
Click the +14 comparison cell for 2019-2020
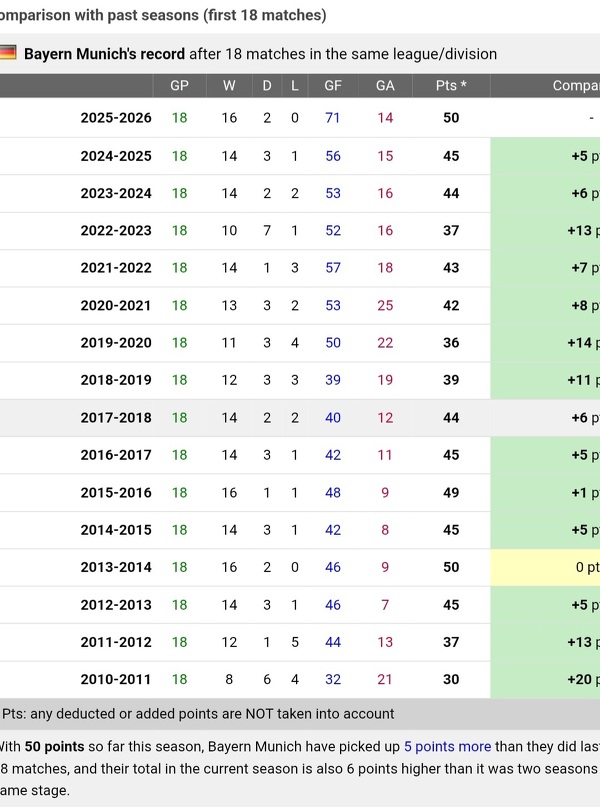580,343
